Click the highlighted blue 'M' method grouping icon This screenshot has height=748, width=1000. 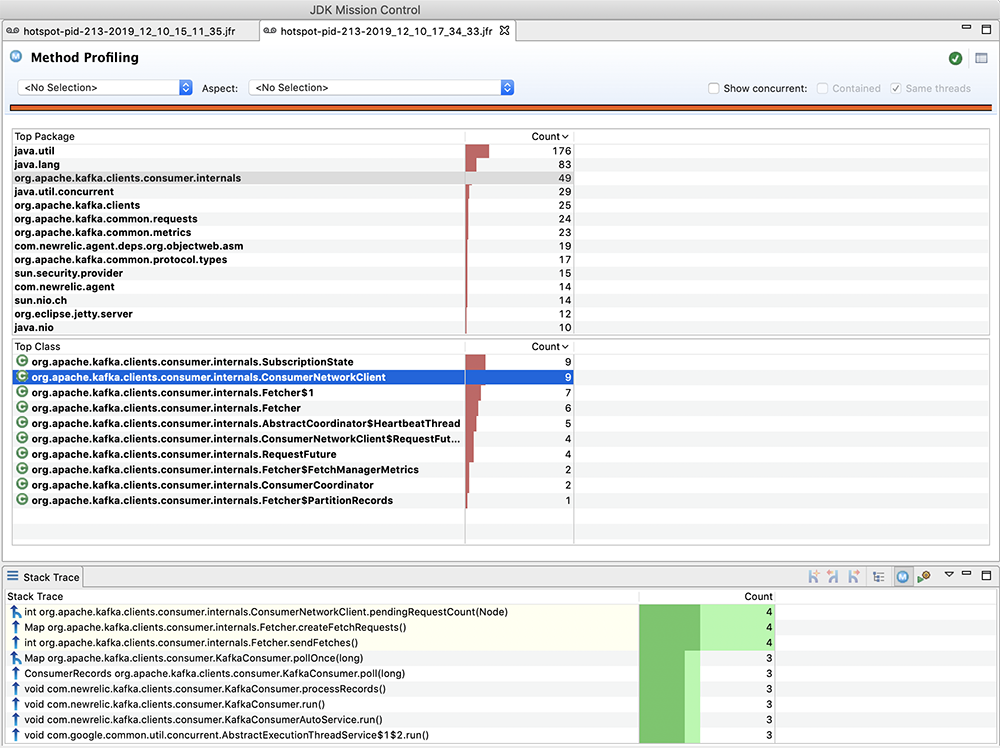[903, 576]
